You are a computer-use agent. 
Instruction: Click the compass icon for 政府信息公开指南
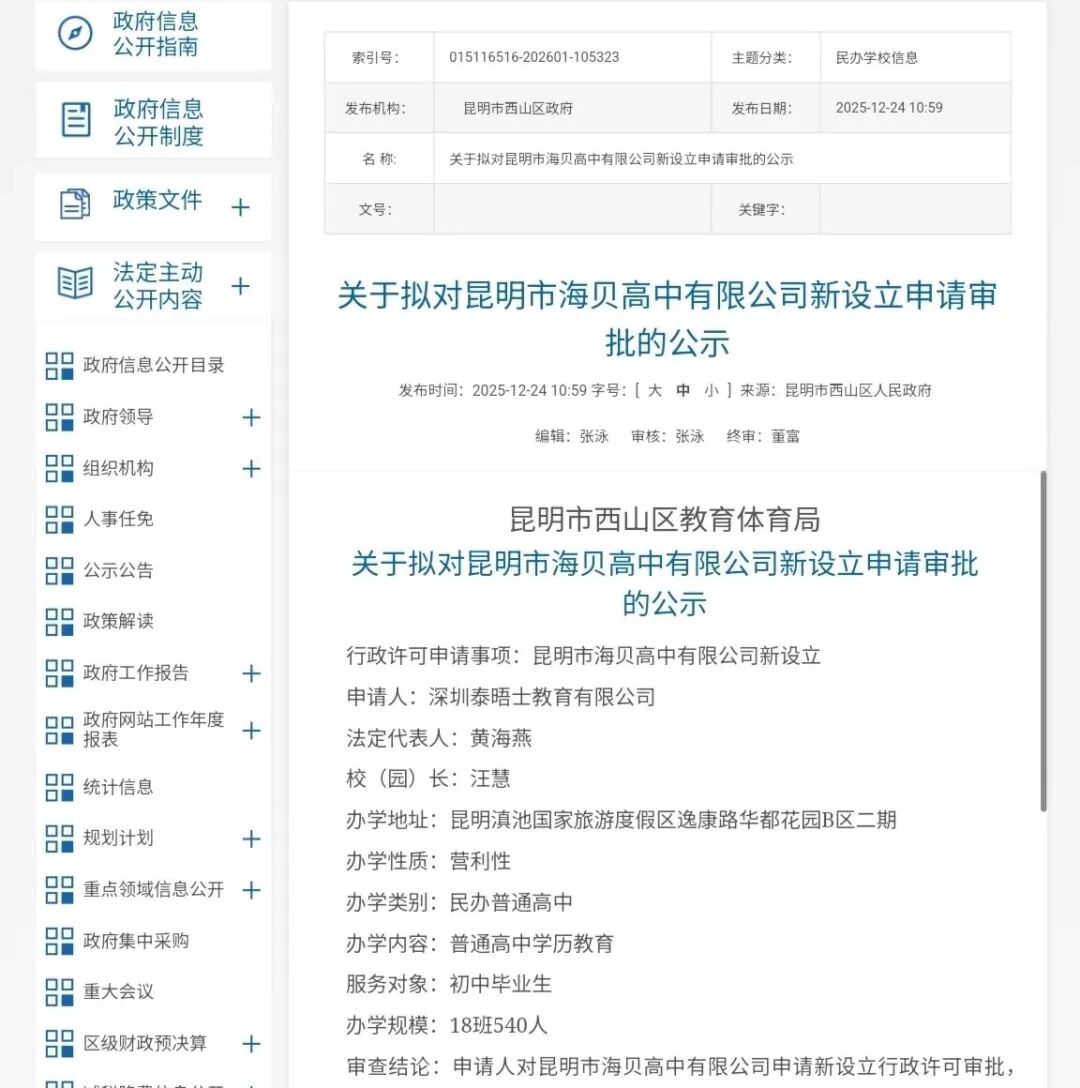pyautogui.click(x=75, y=33)
